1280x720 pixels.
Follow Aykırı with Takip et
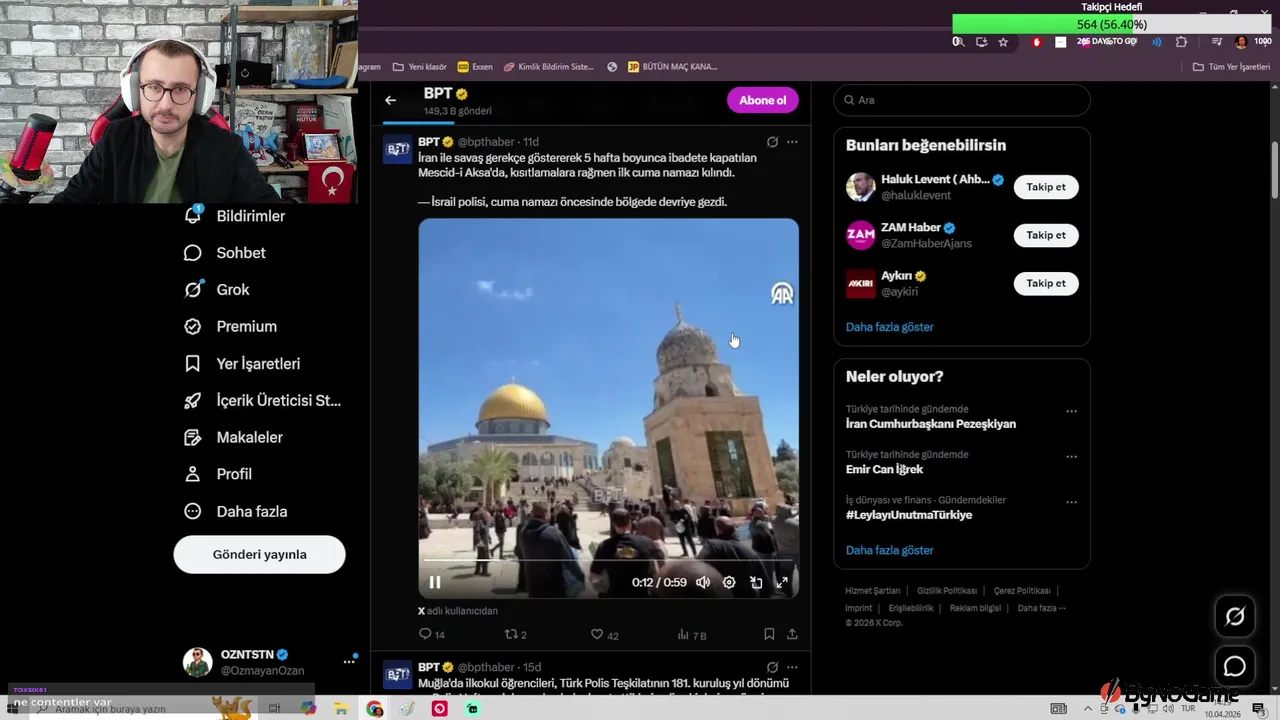click(x=1046, y=283)
